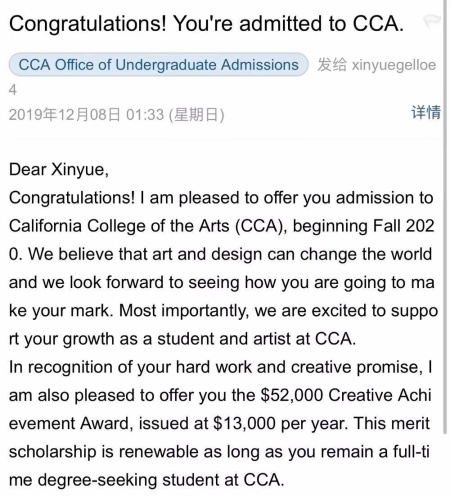Select sender chip CCA Office of Undergraduate Admissions
450x497 pixels.
[x=158, y=64]
